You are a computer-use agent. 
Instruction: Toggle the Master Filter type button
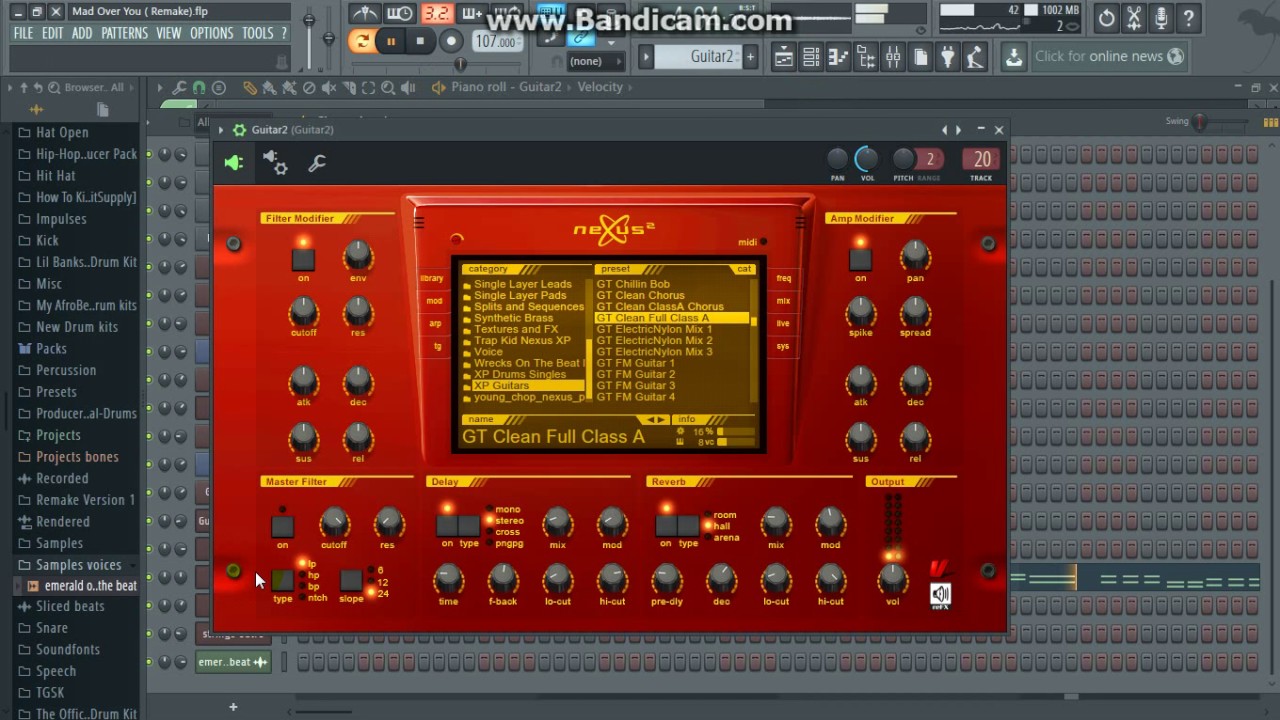pos(283,580)
